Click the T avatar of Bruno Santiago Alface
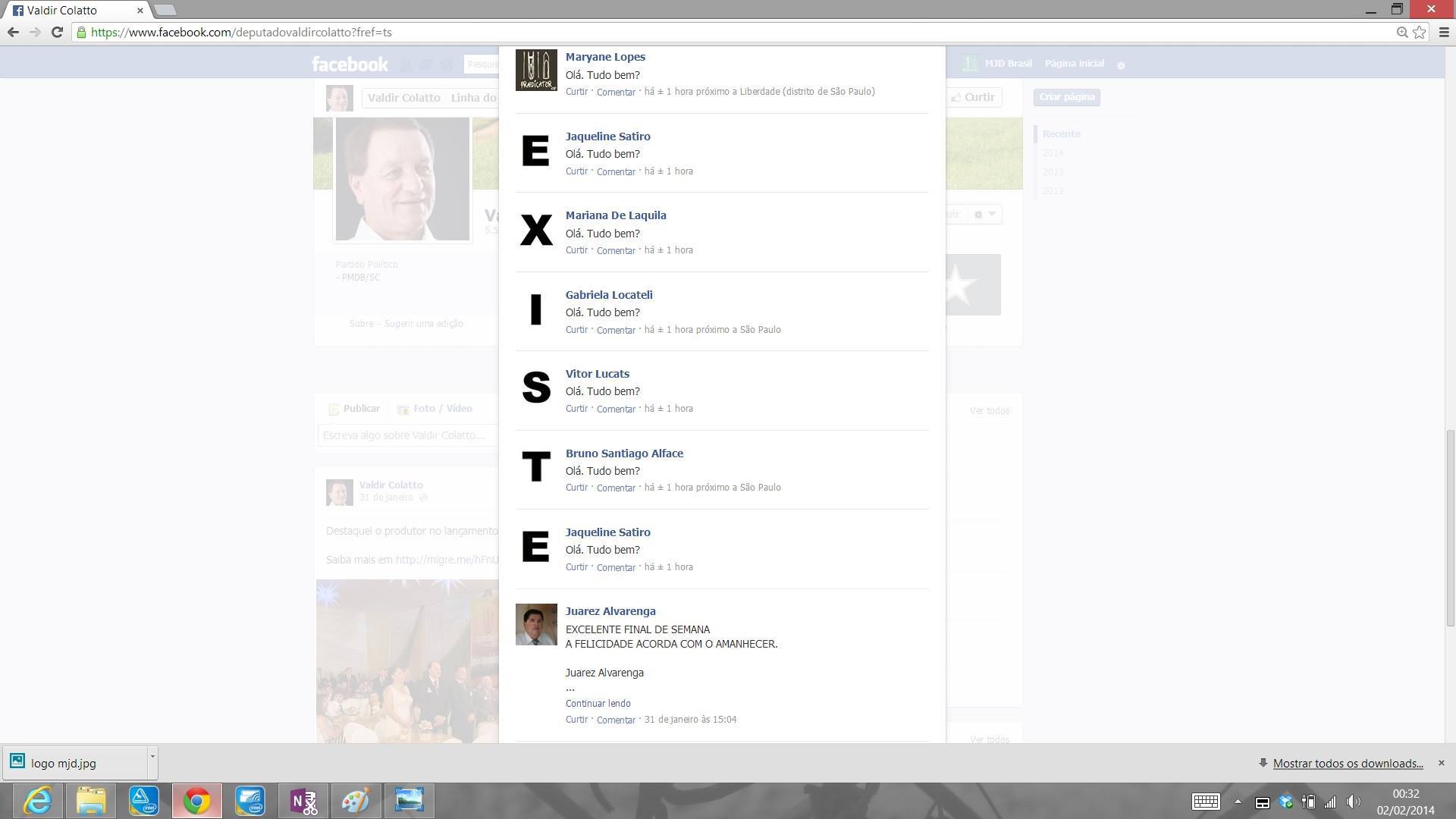1456x819 pixels. point(536,467)
